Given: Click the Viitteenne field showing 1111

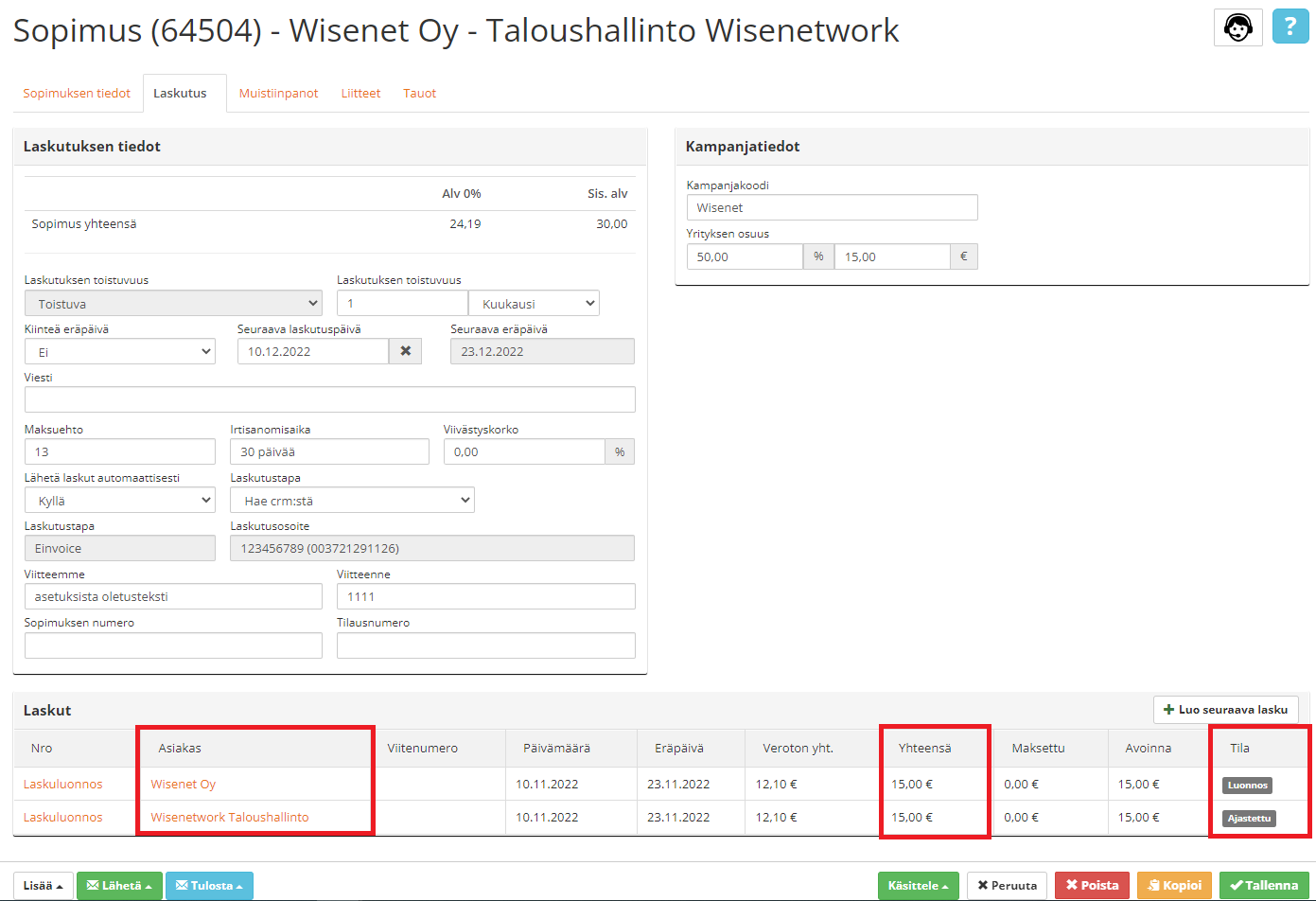Looking at the screenshot, I should point(486,596).
